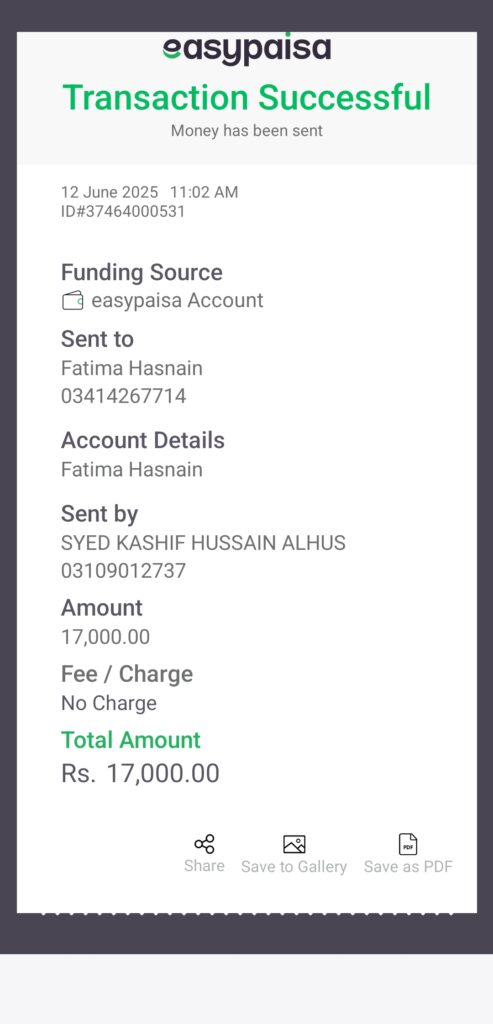The image size is (493, 1024).
Task: Click the Money has been sent subtitle
Action: pyautogui.click(x=247, y=131)
